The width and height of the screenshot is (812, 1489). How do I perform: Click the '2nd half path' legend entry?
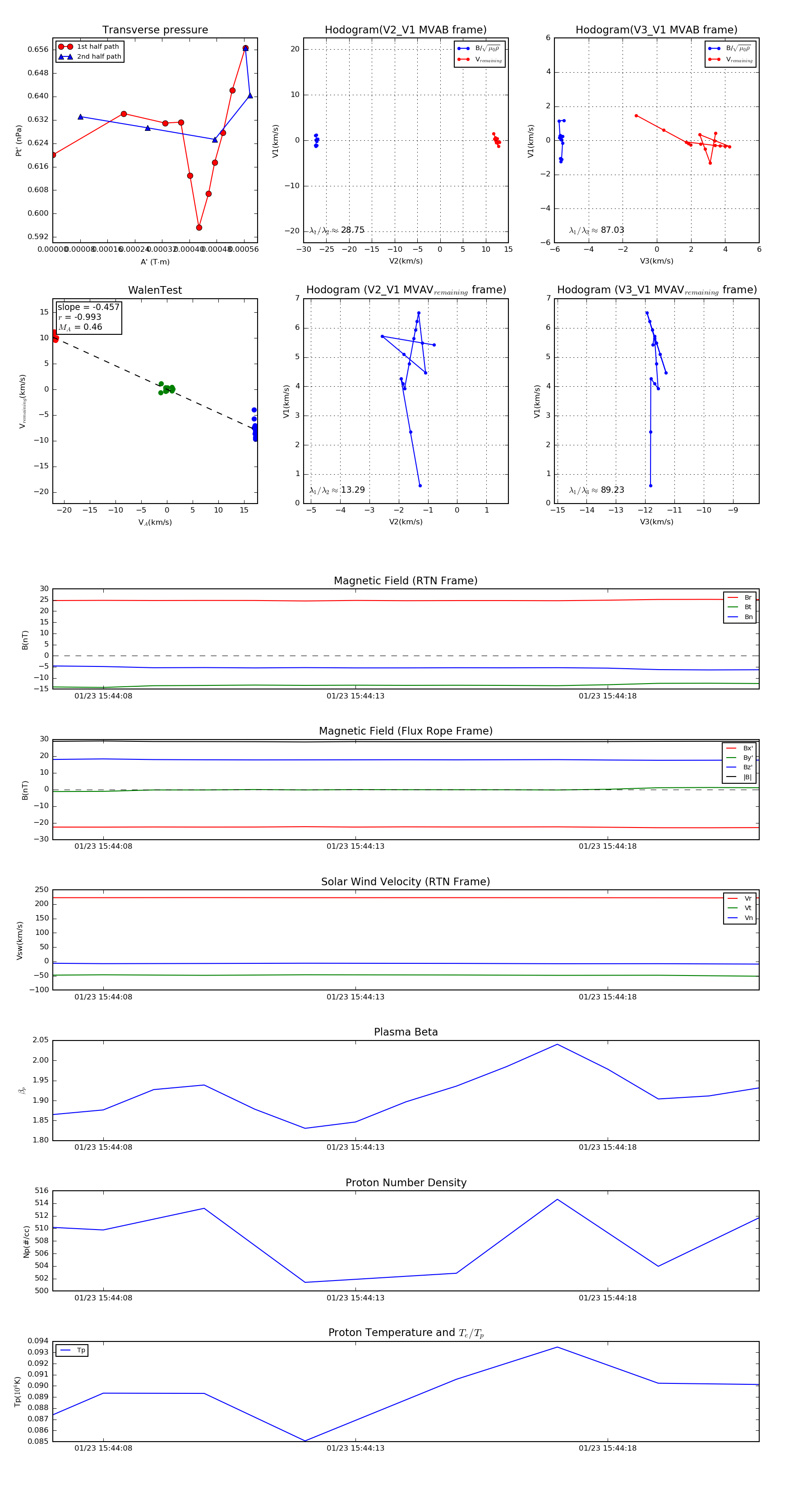[x=90, y=57]
